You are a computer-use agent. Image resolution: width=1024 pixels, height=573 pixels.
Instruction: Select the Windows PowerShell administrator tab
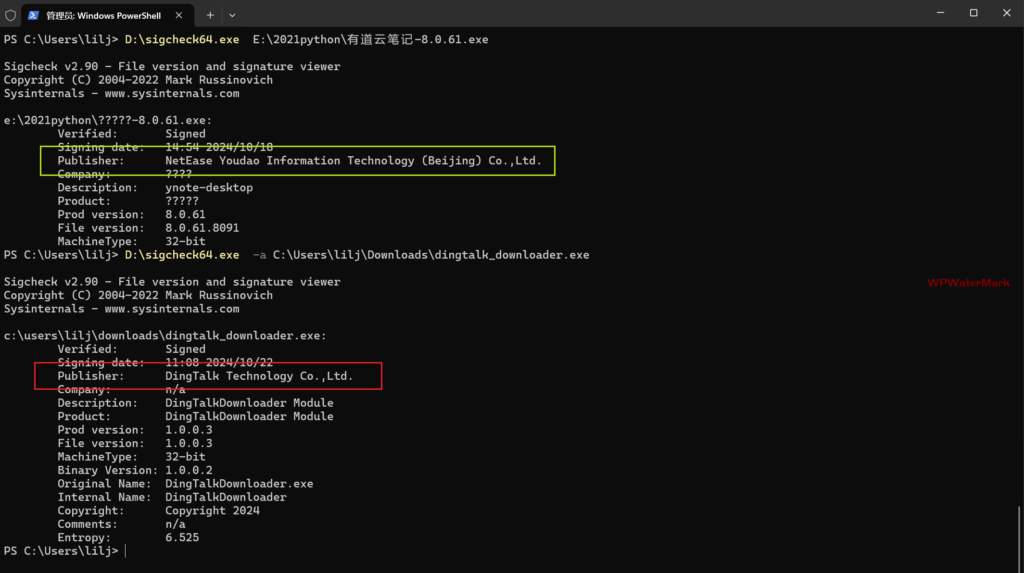pyautogui.click(x=108, y=15)
